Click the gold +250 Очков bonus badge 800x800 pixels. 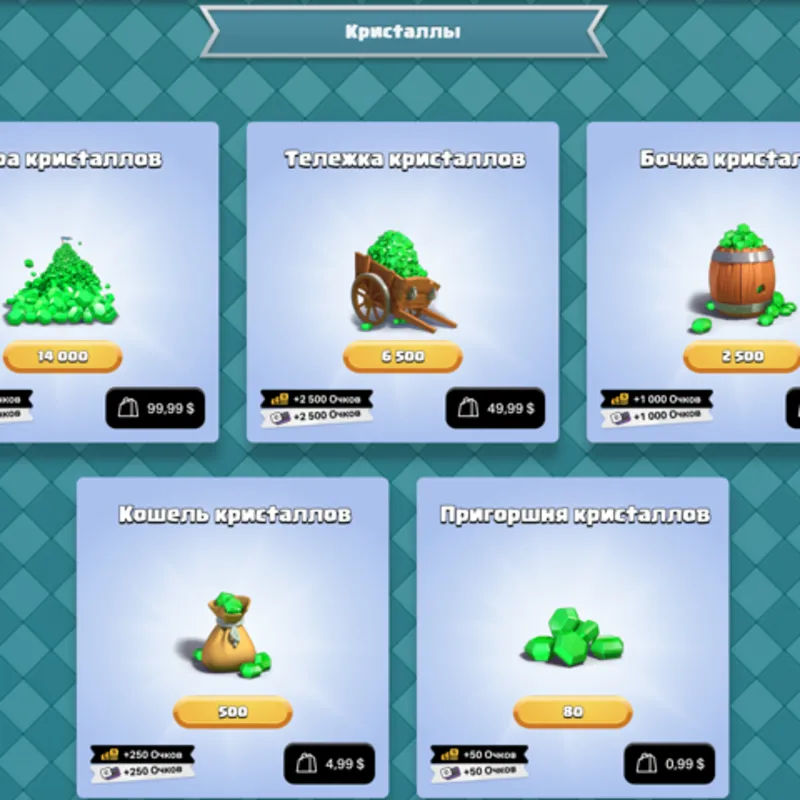point(143,755)
